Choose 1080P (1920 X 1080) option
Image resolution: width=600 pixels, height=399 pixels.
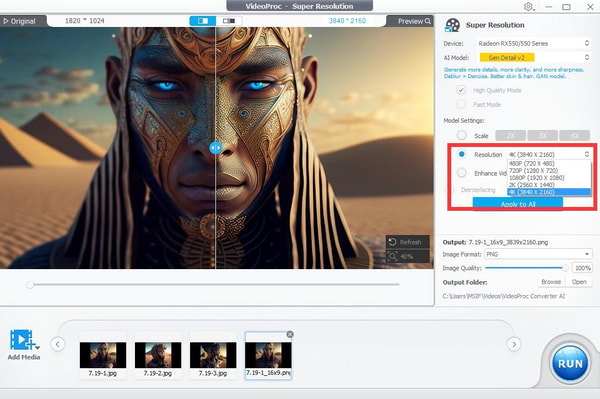click(x=549, y=178)
